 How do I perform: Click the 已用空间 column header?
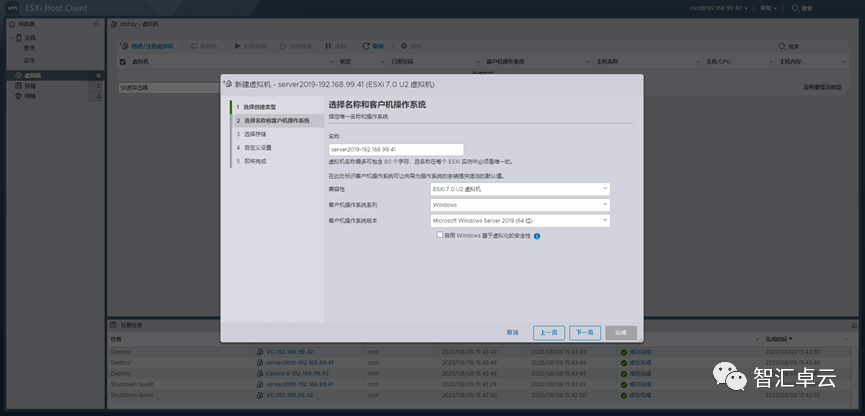[x=402, y=62]
